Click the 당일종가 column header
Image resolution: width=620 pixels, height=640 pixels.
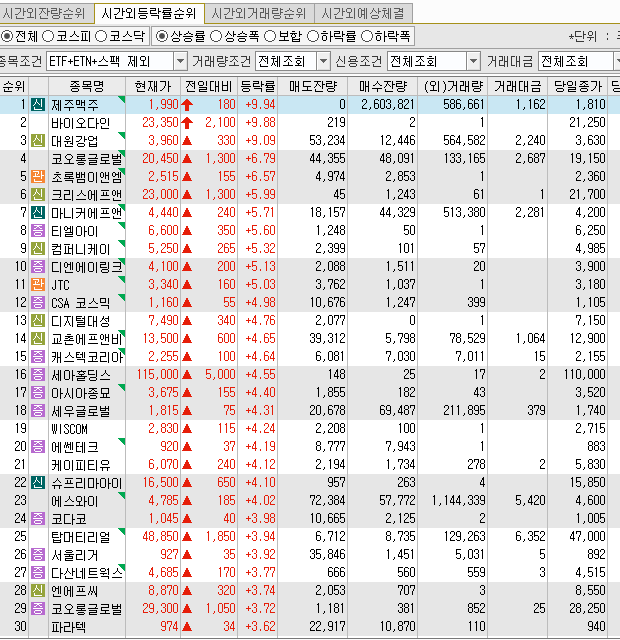pyautogui.click(x=578, y=86)
